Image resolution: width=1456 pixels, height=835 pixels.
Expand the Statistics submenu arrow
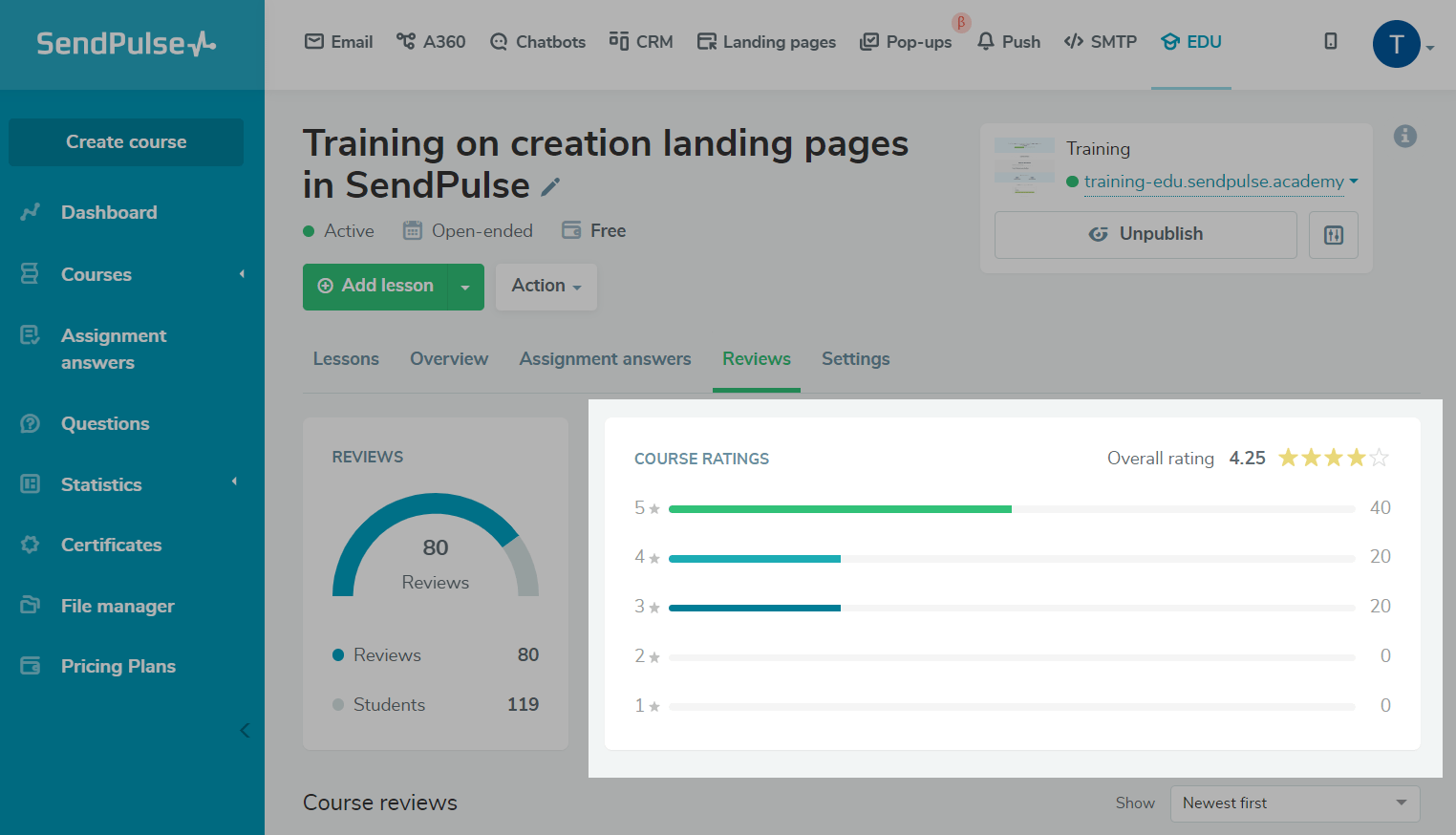[235, 482]
